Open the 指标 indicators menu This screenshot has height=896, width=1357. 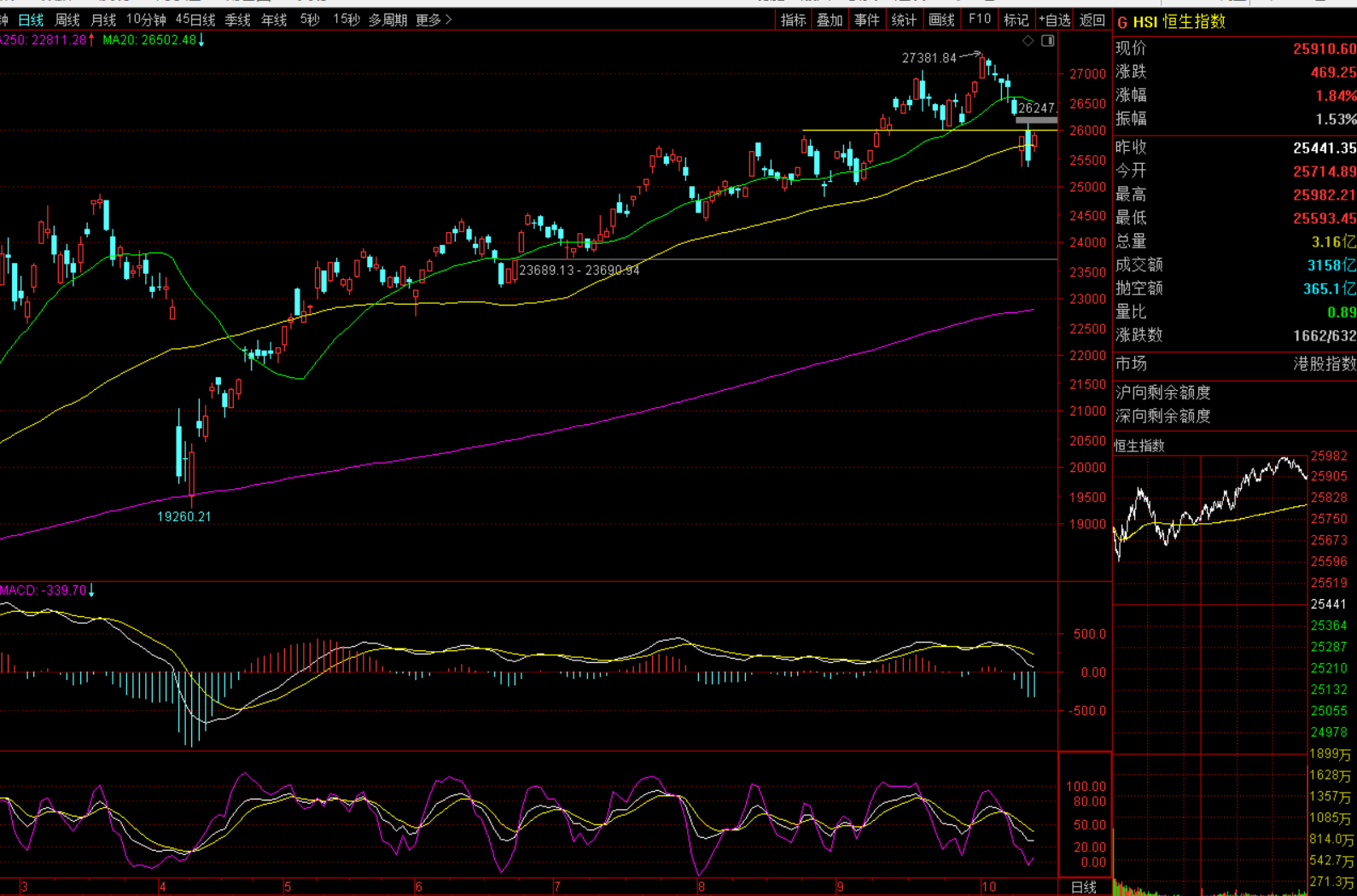pyautogui.click(x=793, y=20)
